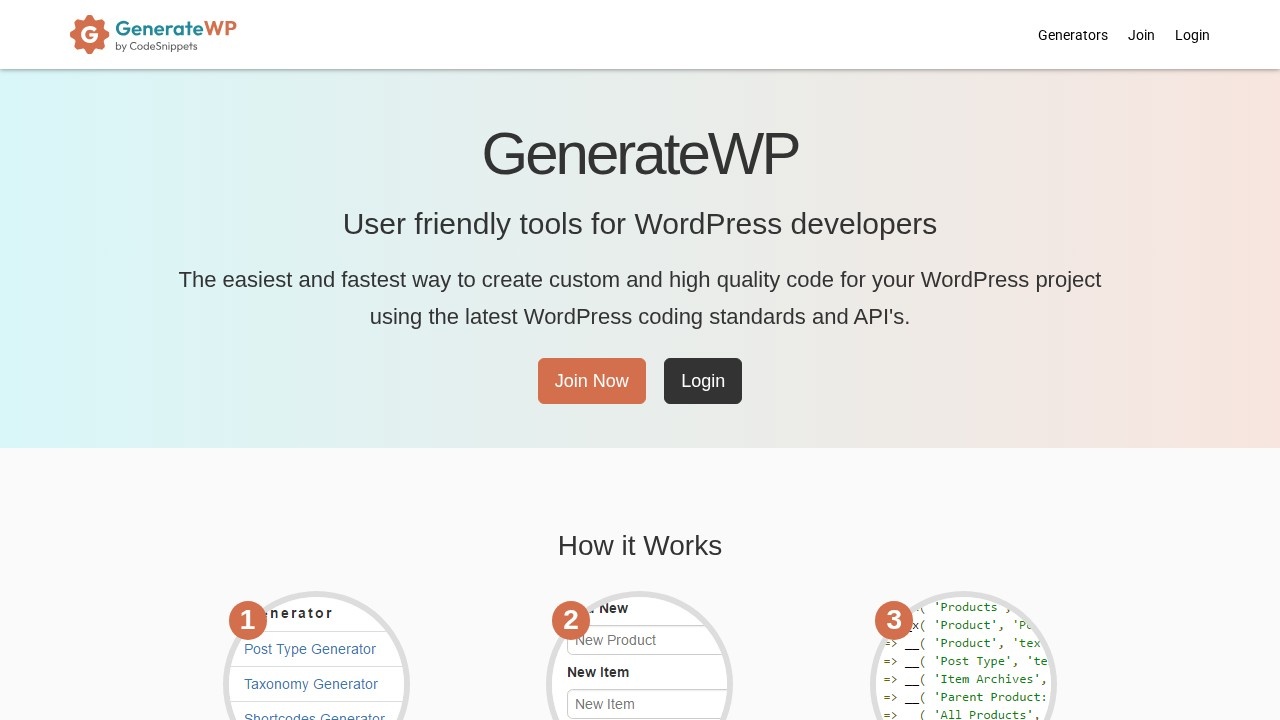Image resolution: width=1280 pixels, height=720 pixels.
Task: Click the GenerateWP gear logo icon
Action: click(89, 35)
